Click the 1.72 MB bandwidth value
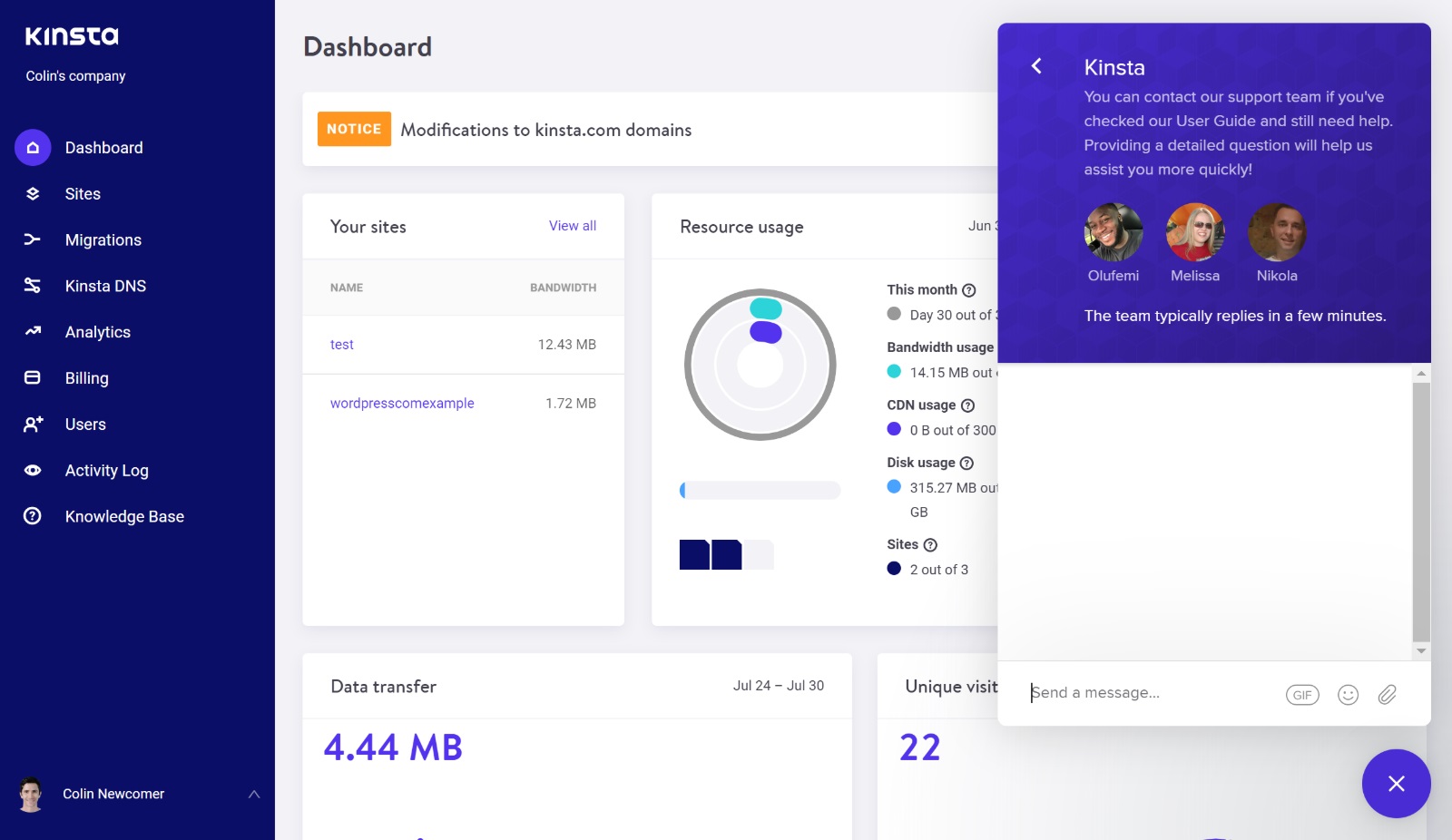1452x840 pixels. [x=571, y=404]
